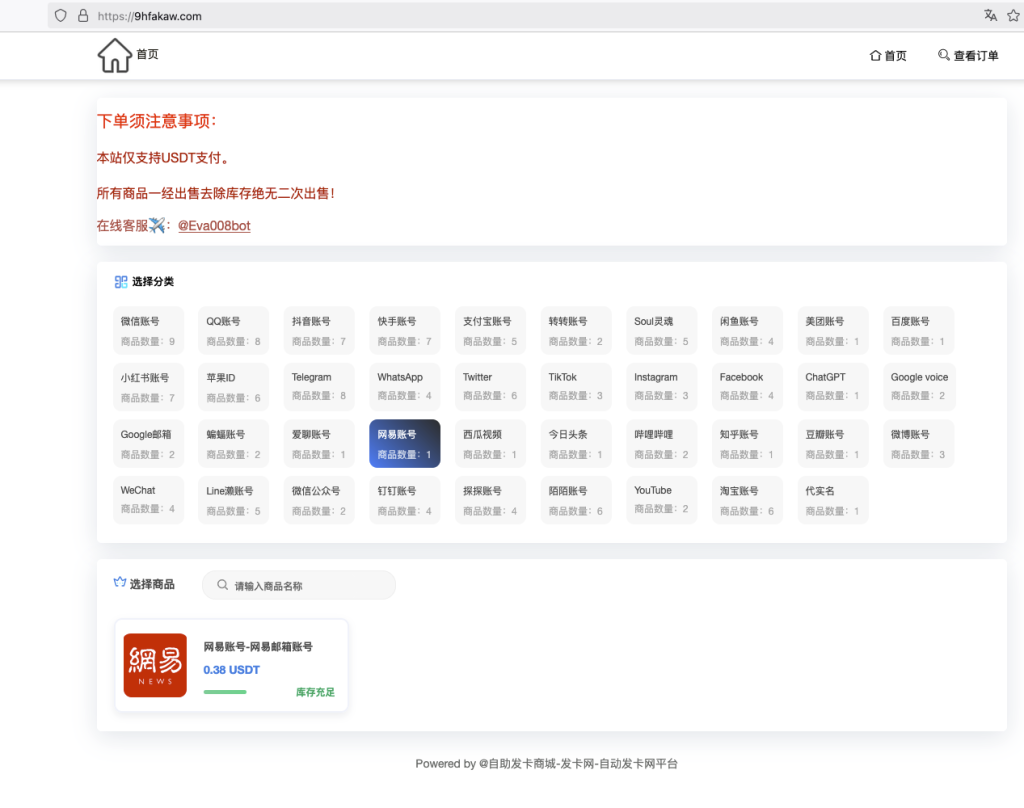Pick the 西瓜视频 category
Viewport: 1024px width, 808px height.
pos(490,444)
